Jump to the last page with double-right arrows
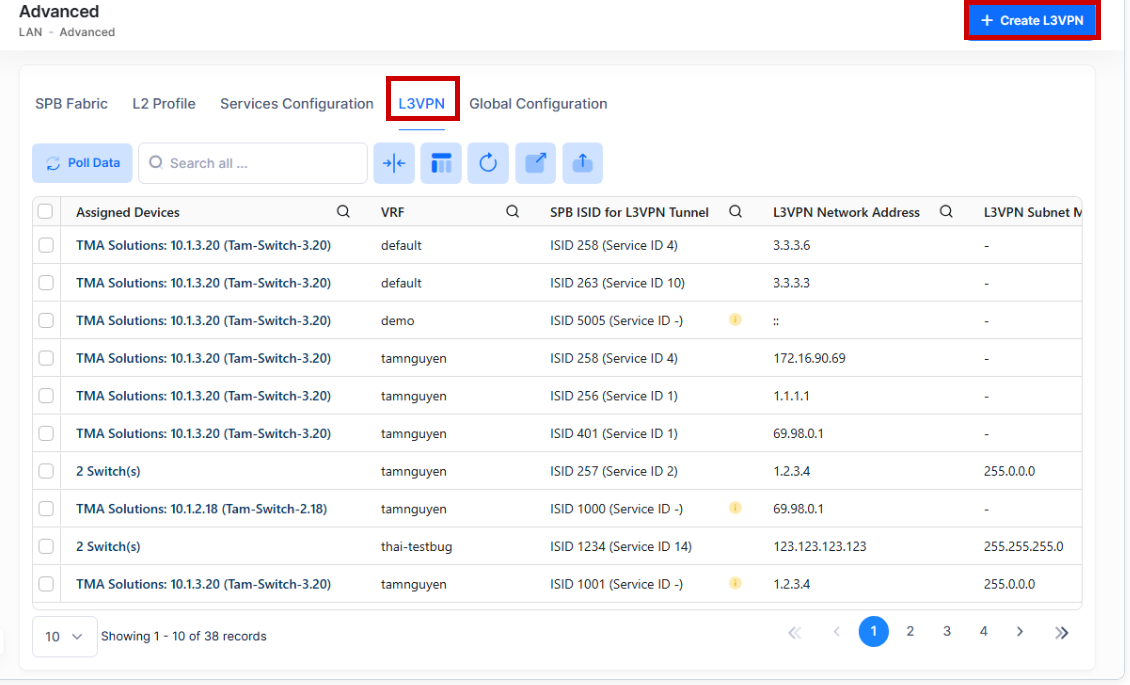 (x=1062, y=632)
